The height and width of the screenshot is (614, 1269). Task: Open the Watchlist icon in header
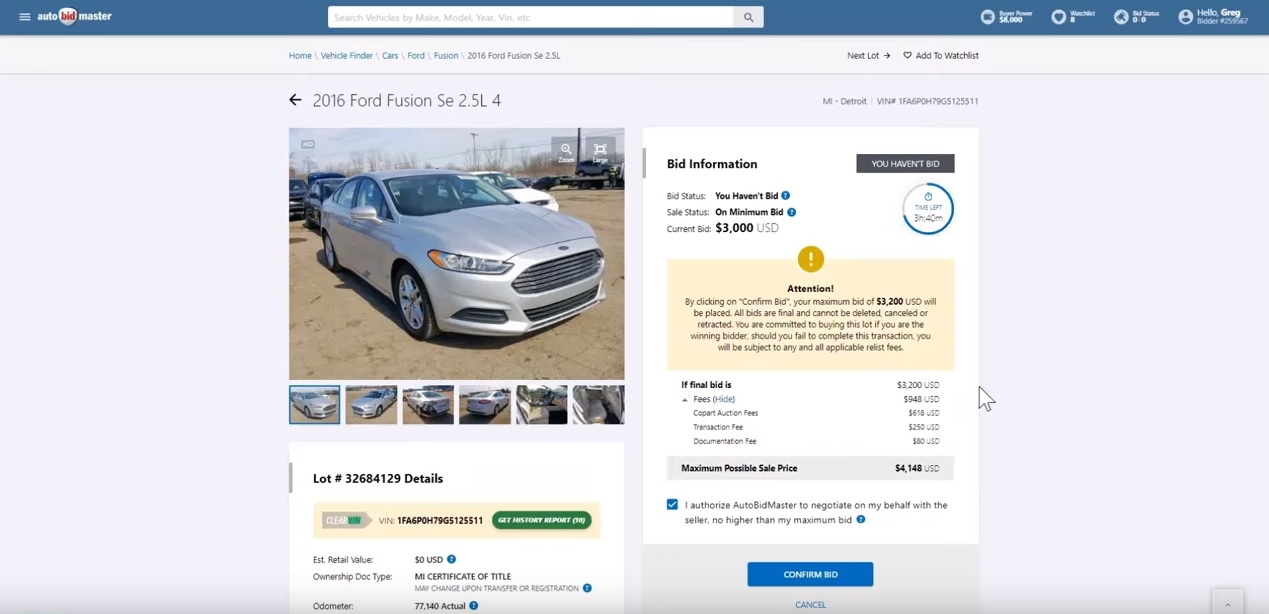[x=1059, y=17]
